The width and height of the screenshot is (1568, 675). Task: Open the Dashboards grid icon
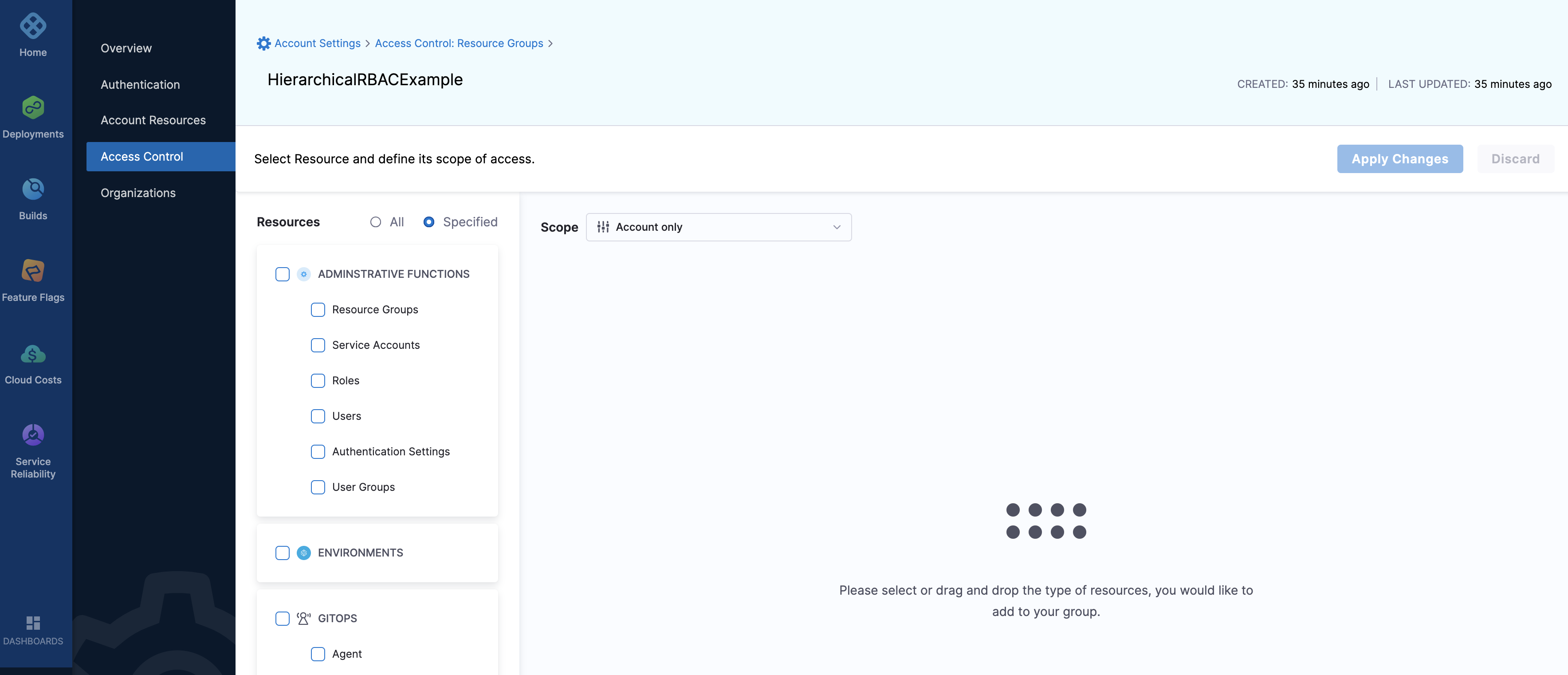tap(33, 623)
